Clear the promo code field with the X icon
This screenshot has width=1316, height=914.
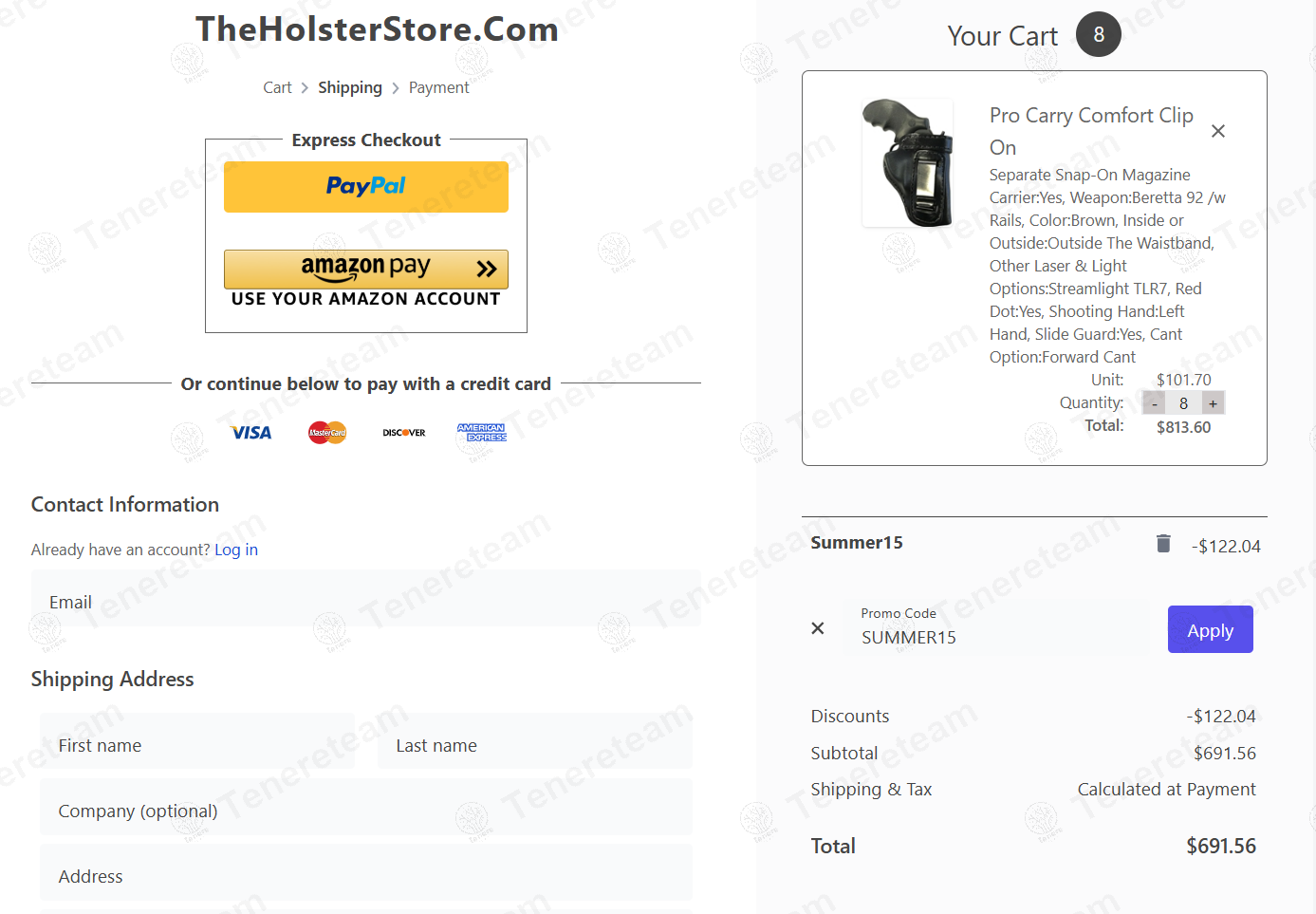818,628
